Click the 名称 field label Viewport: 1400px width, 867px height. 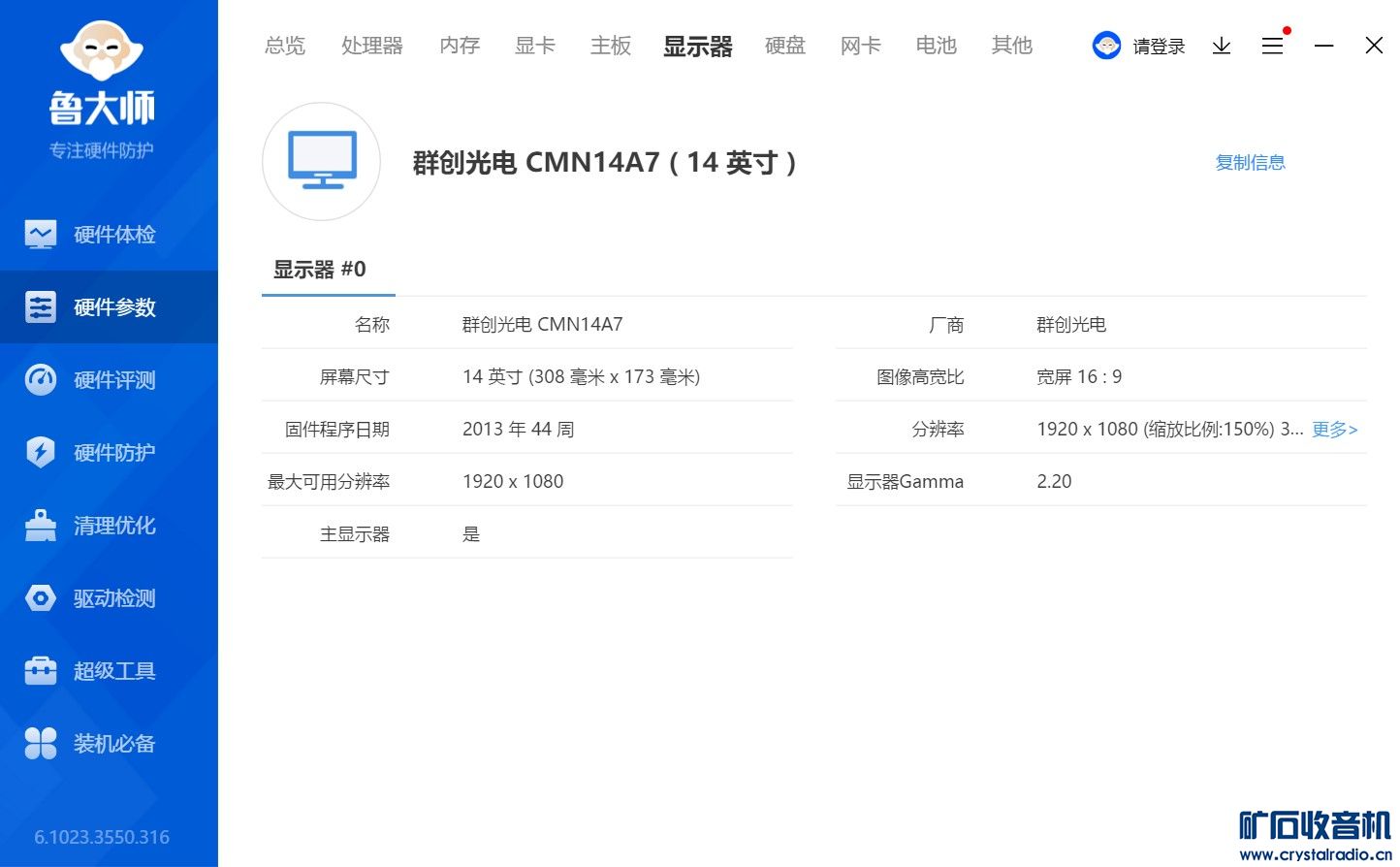click(x=372, y=325)
